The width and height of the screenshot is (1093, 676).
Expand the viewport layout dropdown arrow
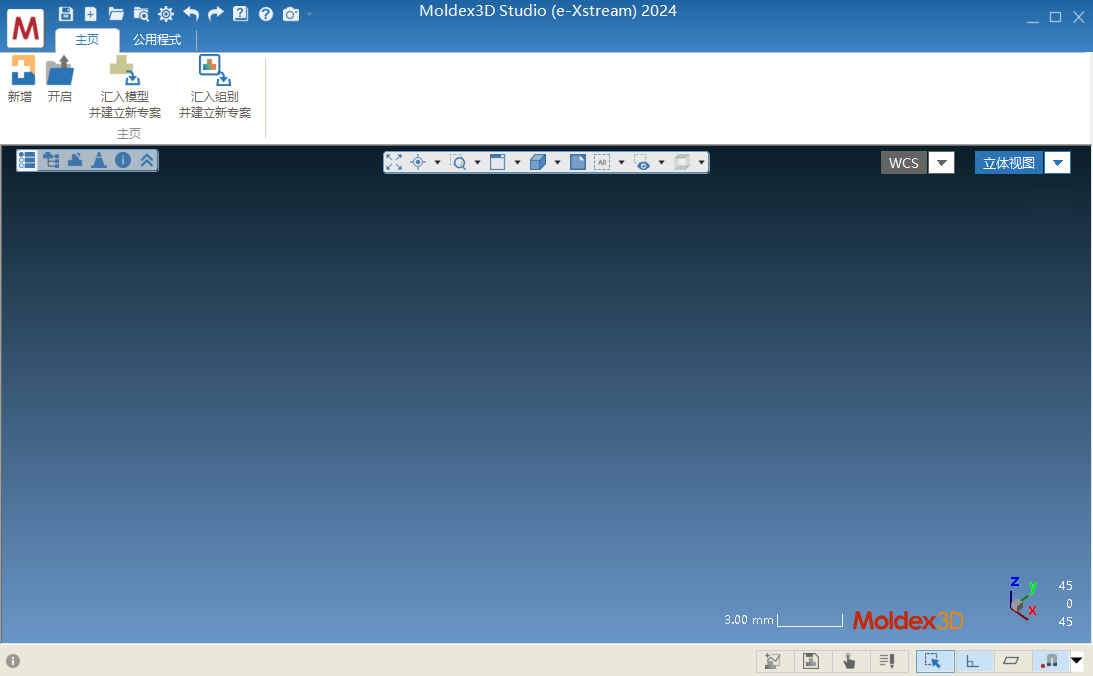coord(517,162)
